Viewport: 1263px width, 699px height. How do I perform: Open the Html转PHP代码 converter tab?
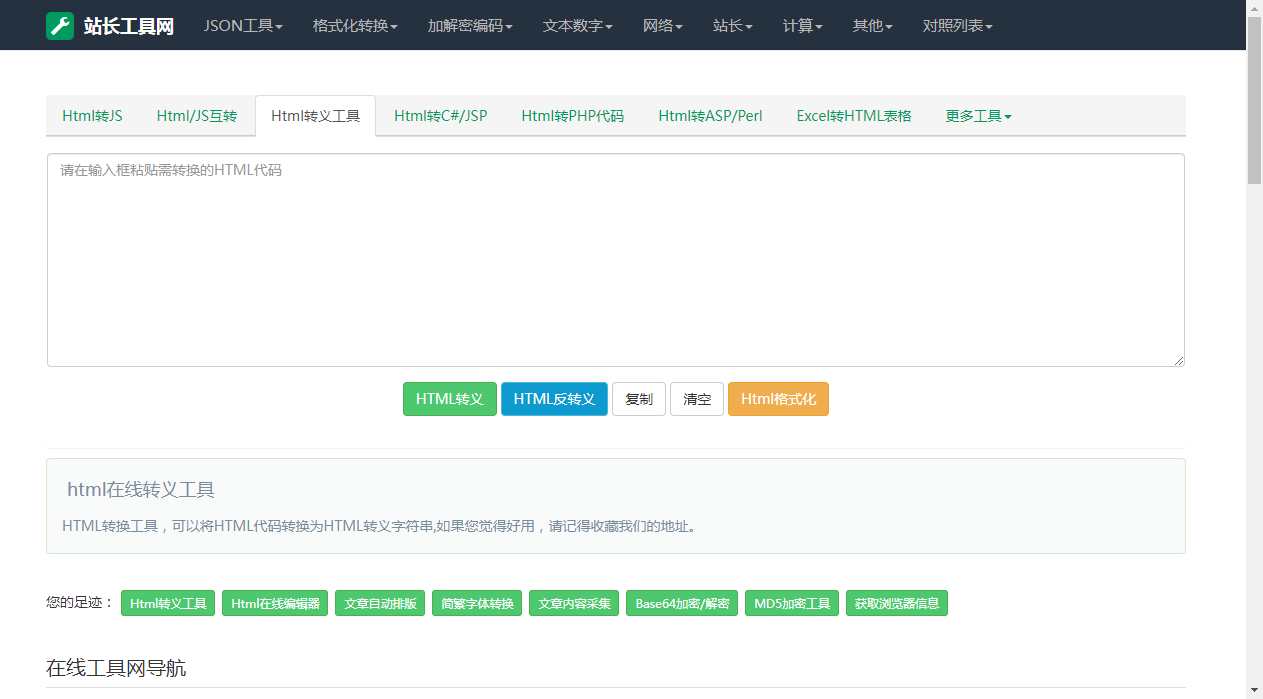coord(572,115)
